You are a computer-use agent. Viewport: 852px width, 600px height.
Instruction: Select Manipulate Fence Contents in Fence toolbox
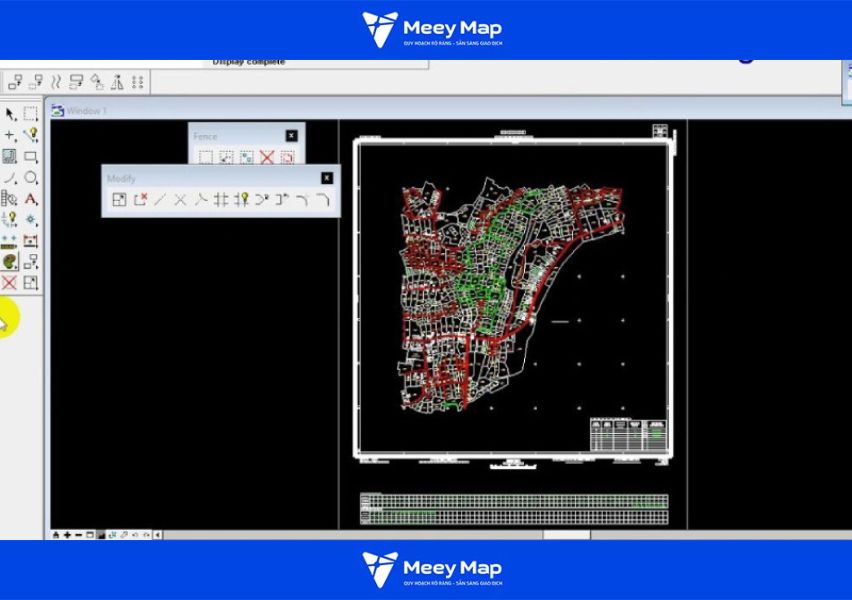tap(247, 158)
